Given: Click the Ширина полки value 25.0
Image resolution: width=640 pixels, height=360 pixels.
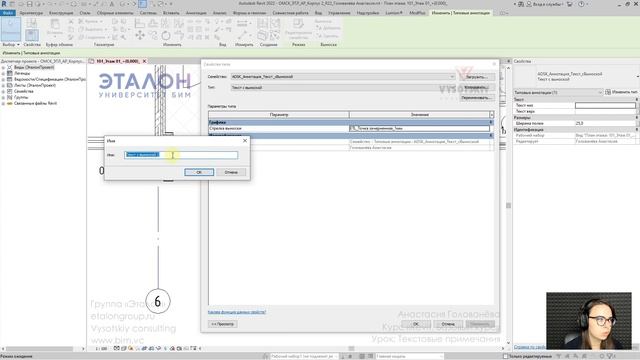Looking at the screenshot, I should click(605, 123).
